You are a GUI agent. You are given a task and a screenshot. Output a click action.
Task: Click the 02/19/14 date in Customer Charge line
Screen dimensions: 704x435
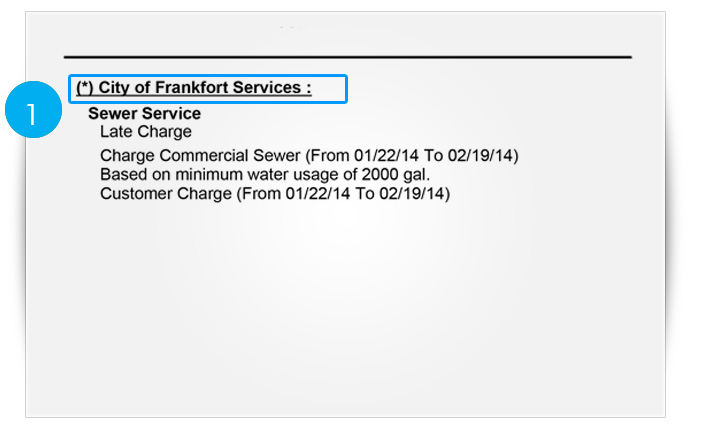(412, 194)
